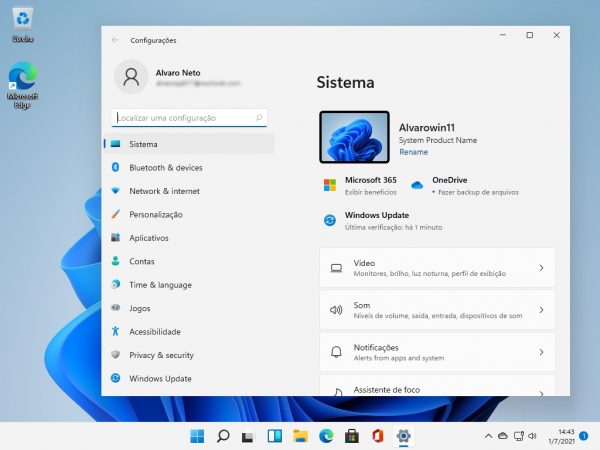Screen dimensions: 600x450
Task: Click the Som speaker icon
Action: (336, 310)
